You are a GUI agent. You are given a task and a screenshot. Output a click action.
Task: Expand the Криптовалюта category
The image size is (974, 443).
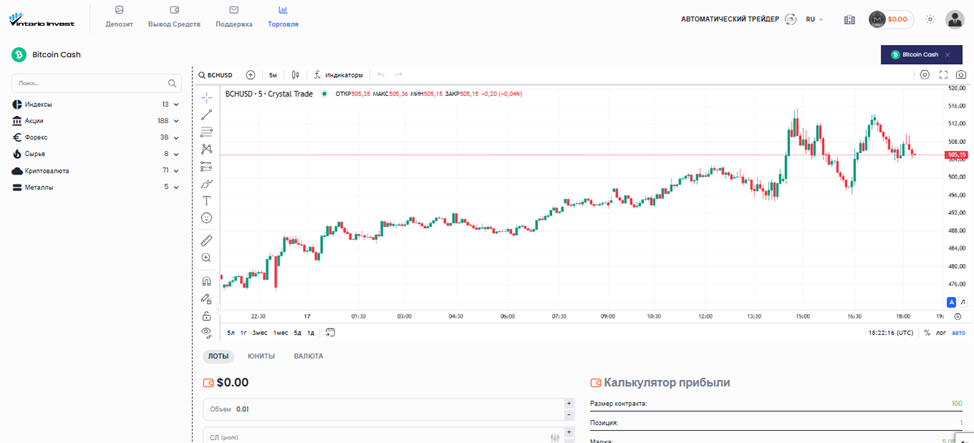[96, 170]
